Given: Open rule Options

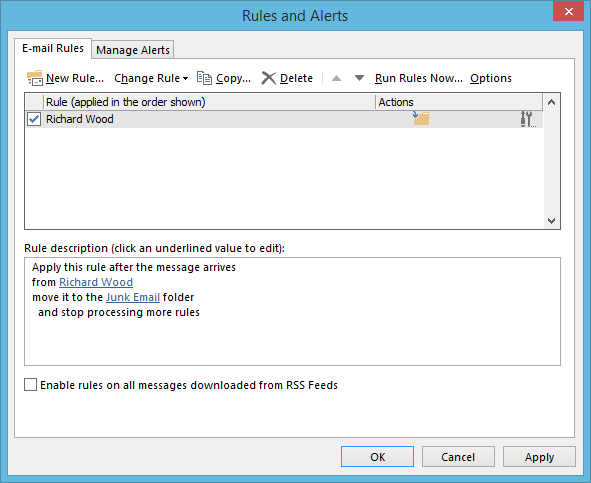Looking at the screenshot, I should pos(491,78).
